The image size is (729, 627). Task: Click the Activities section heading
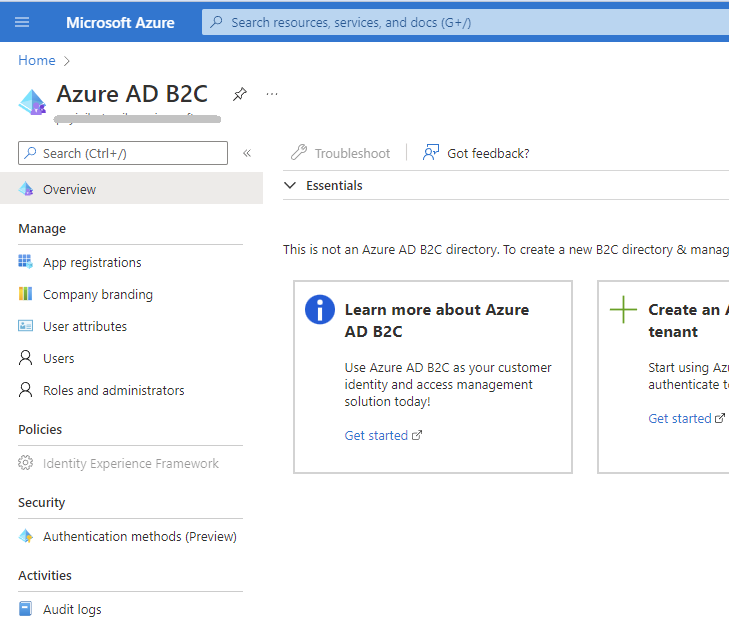45,575
